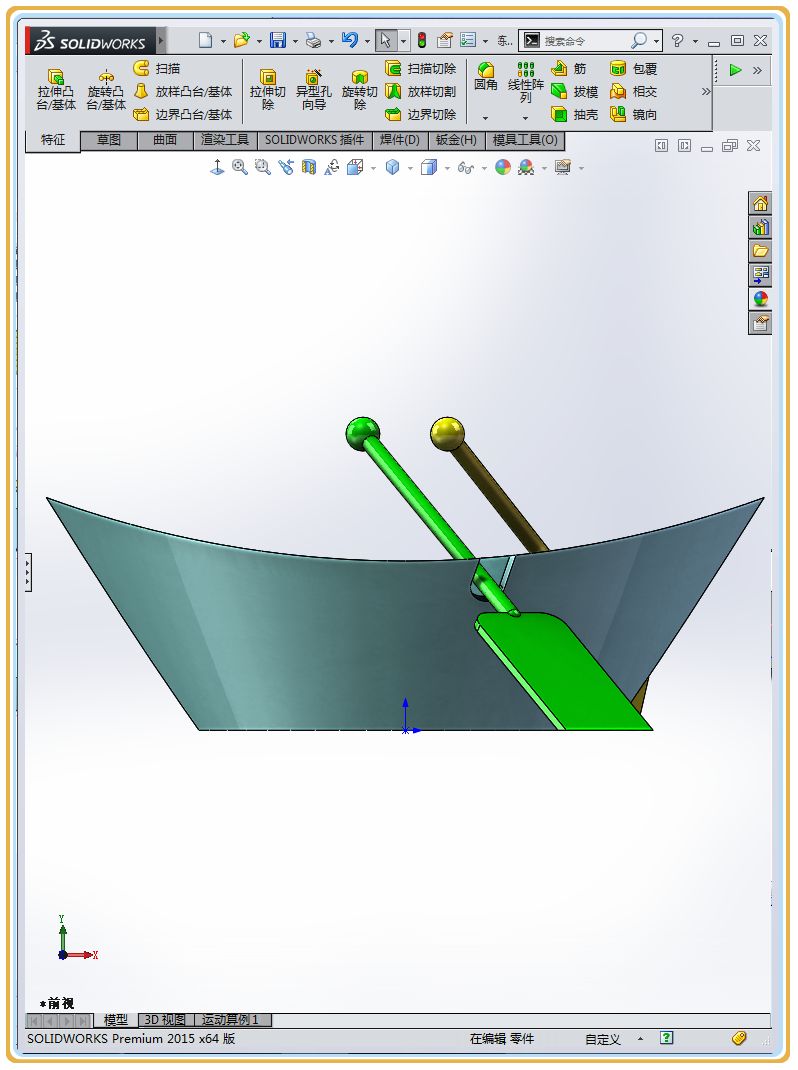Open SOLIDWORKS Resources home icon in task pane
This screenshot has width=798, height=1070.
tap(760, 203)
